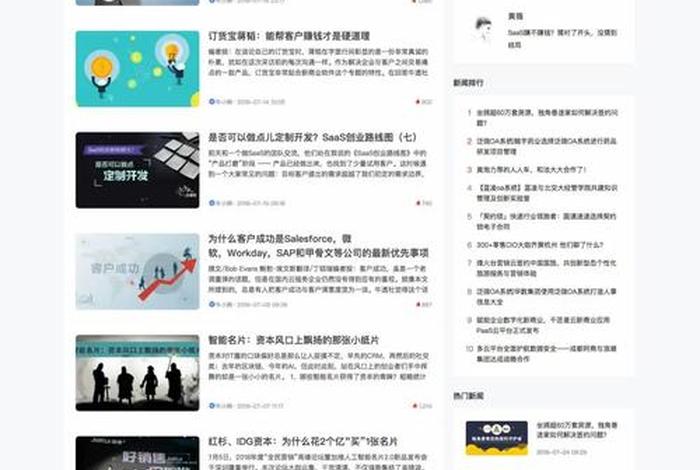Click the post date under 智能名片 article
This screenshot has width=700, height=470.
point(260,406)
